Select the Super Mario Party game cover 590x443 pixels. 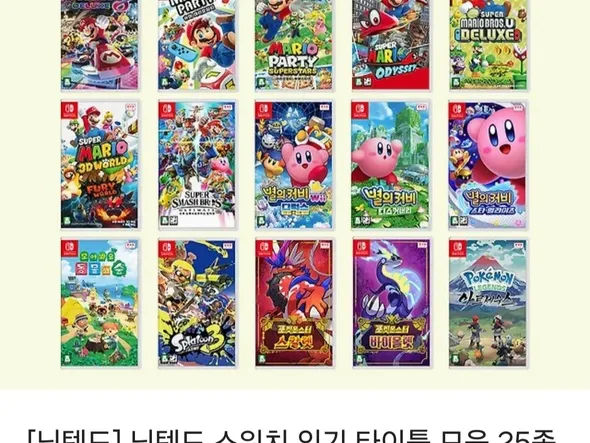[197, 44]
